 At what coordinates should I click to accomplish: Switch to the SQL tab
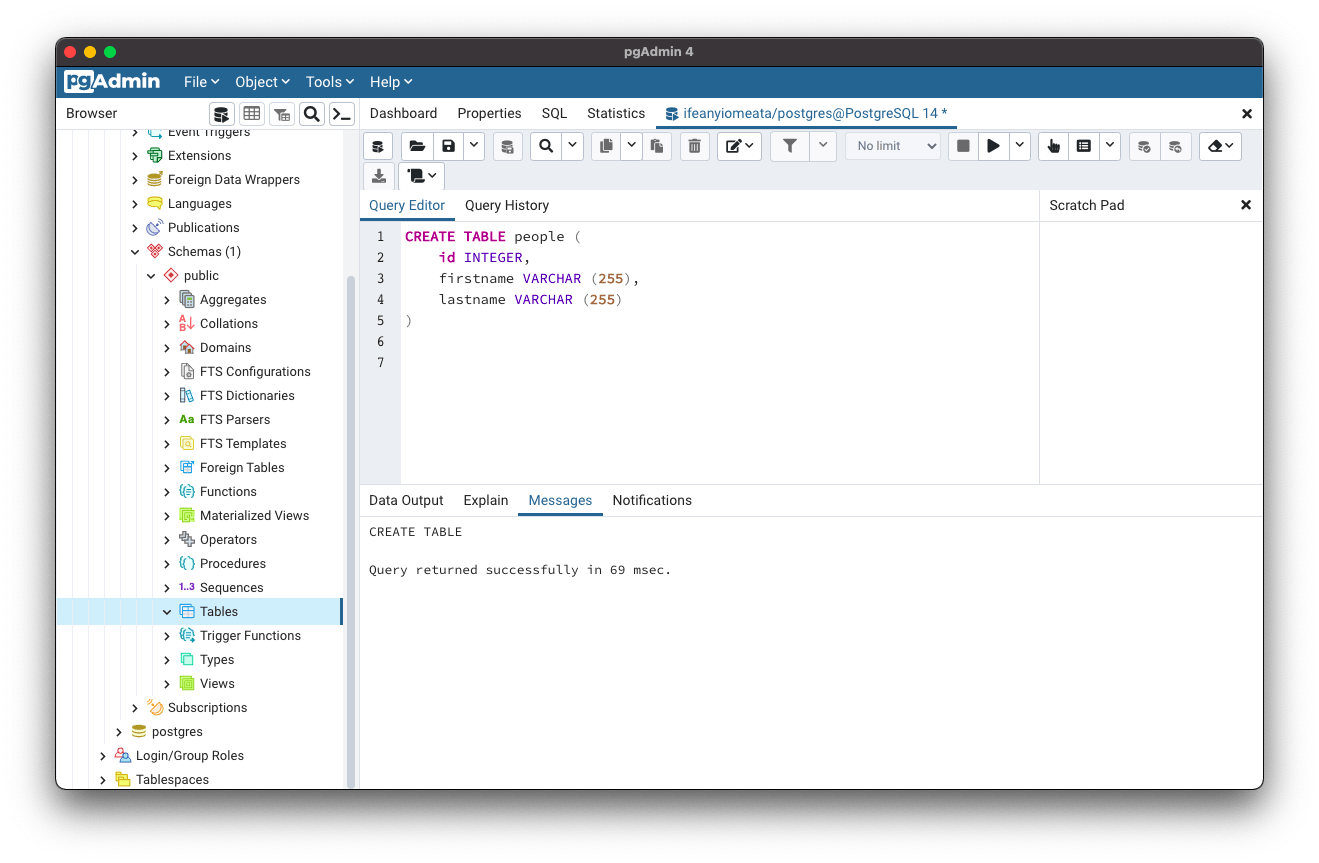pos(554,113)
